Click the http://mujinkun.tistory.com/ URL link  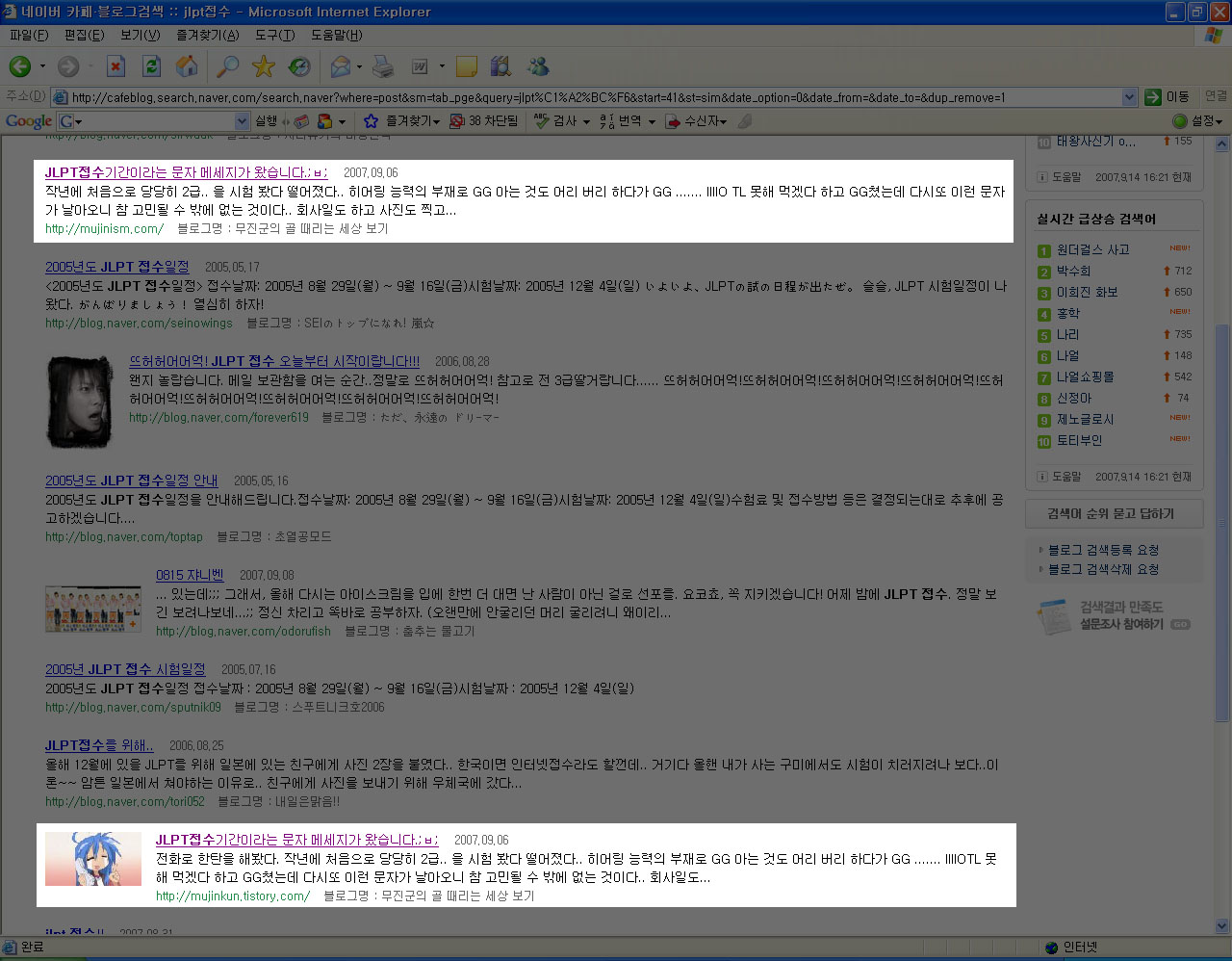(233, 896)
